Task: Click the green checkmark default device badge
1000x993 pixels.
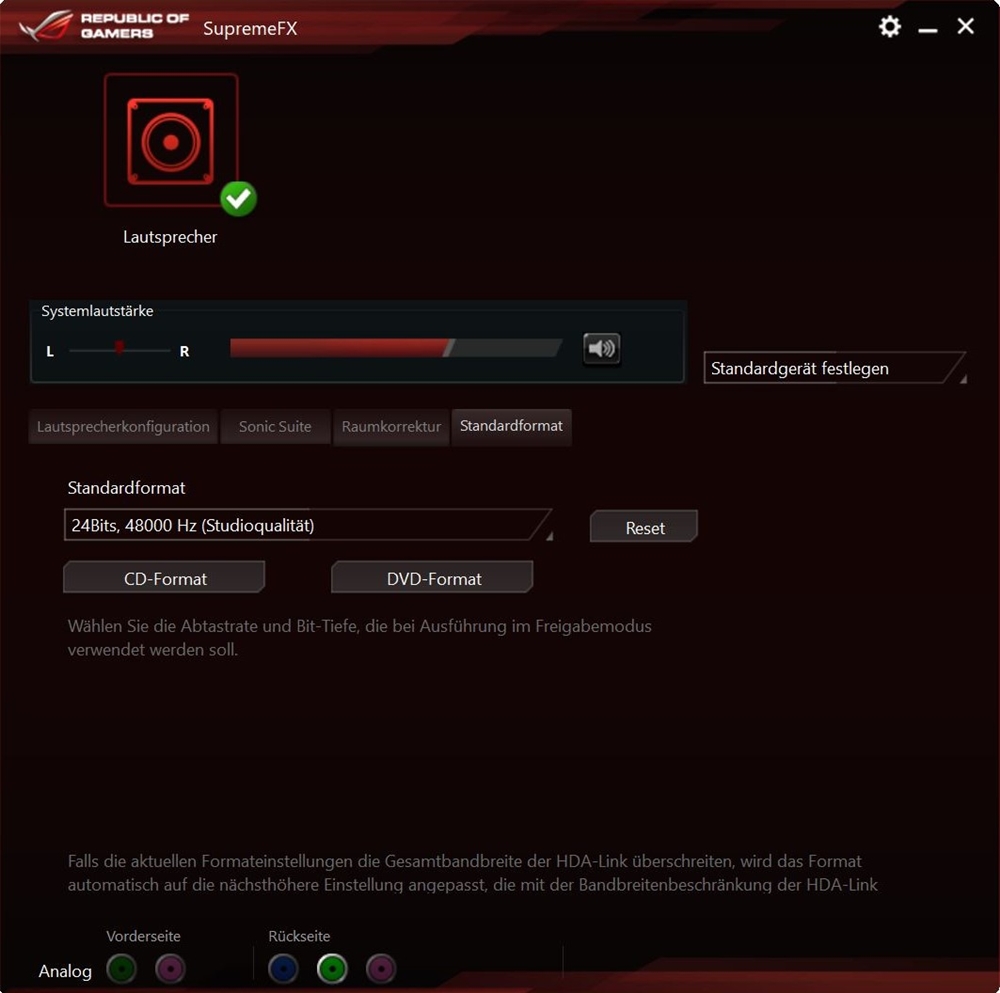Action: pyautogui.click(x=238, y=198)
